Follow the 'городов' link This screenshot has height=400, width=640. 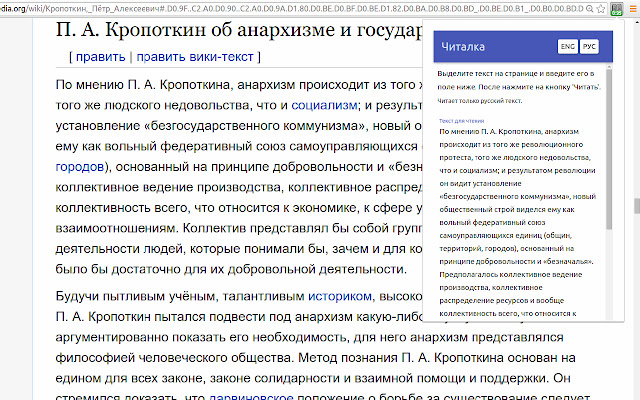click(80, 167)
